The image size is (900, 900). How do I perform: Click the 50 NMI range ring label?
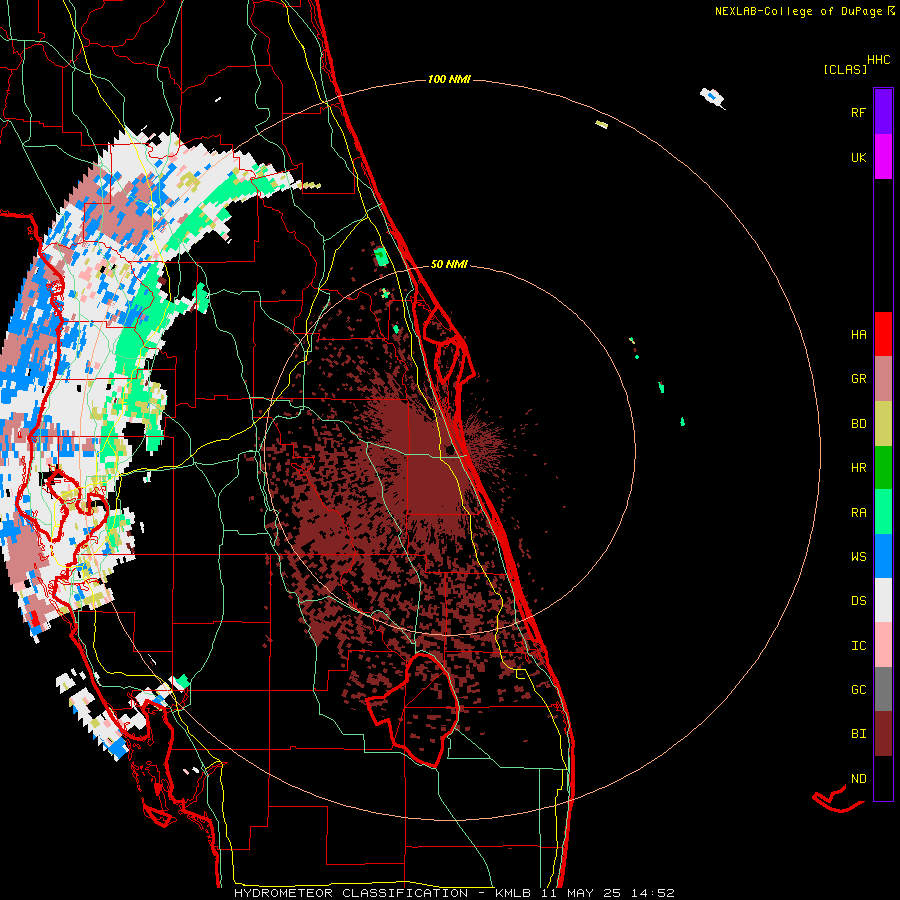[x=449, y=264]
